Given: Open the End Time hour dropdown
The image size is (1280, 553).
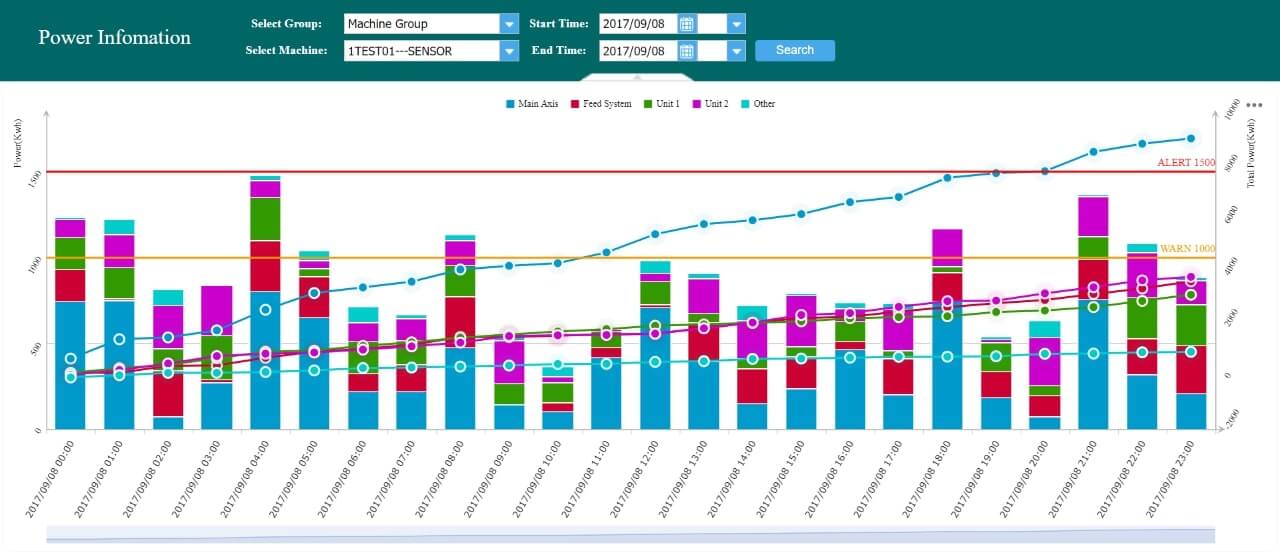Looking at the screenshot, I should (x=736, y=51).
